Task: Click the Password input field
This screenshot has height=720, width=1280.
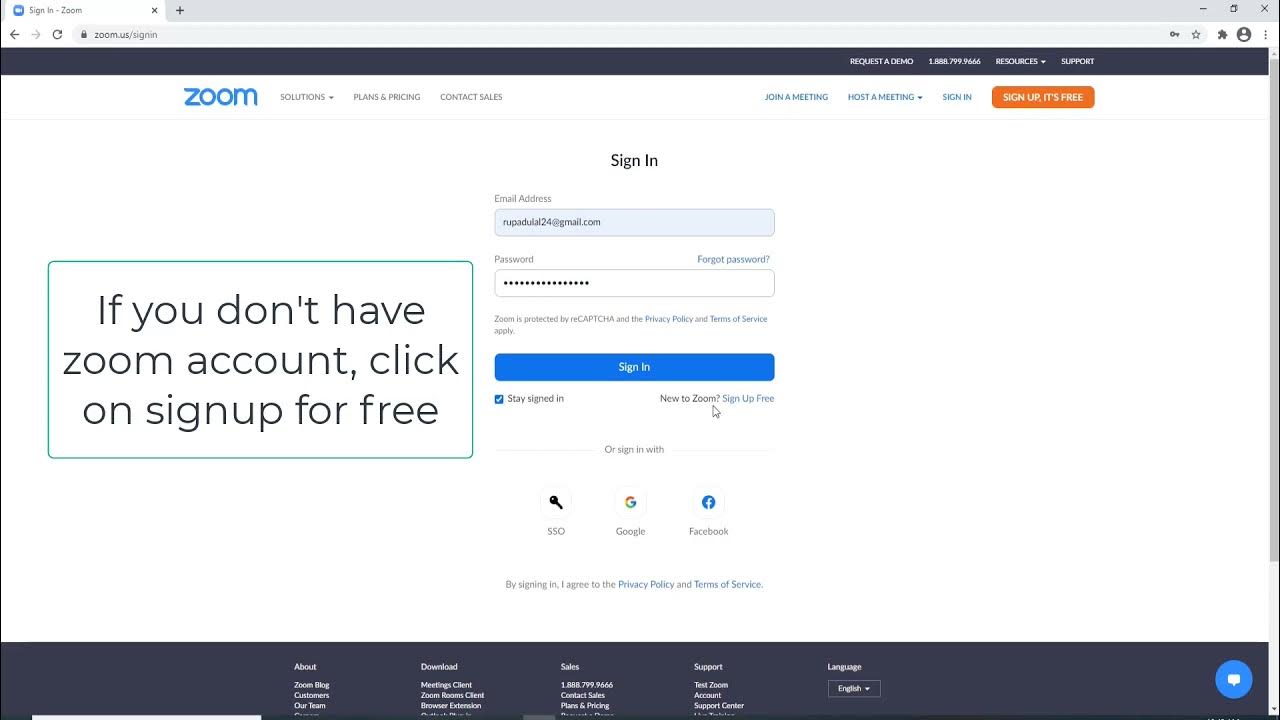Action: [x=634, y=283]
